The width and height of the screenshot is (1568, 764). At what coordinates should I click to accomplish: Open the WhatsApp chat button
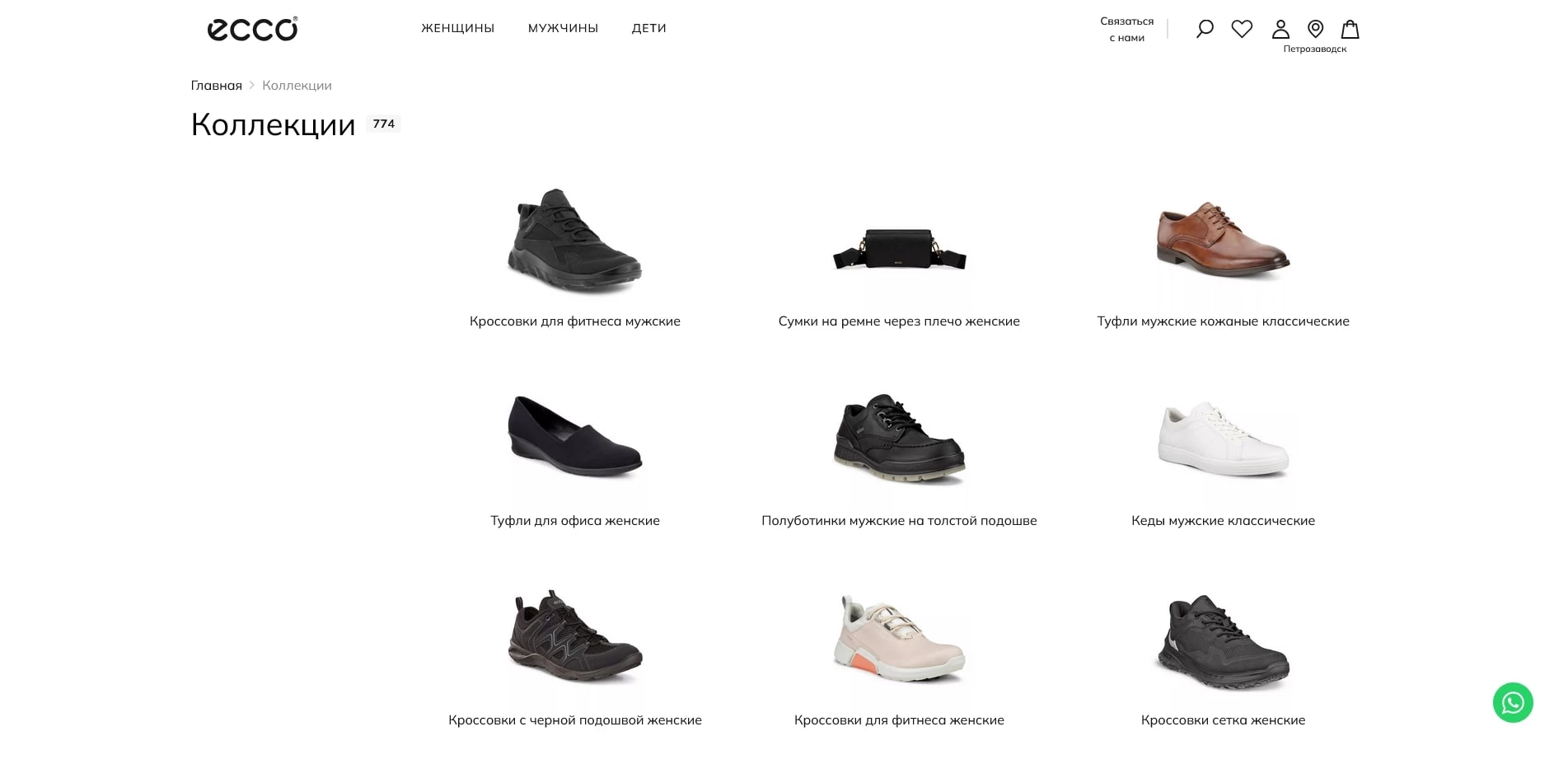click(x=1513, y=702)
